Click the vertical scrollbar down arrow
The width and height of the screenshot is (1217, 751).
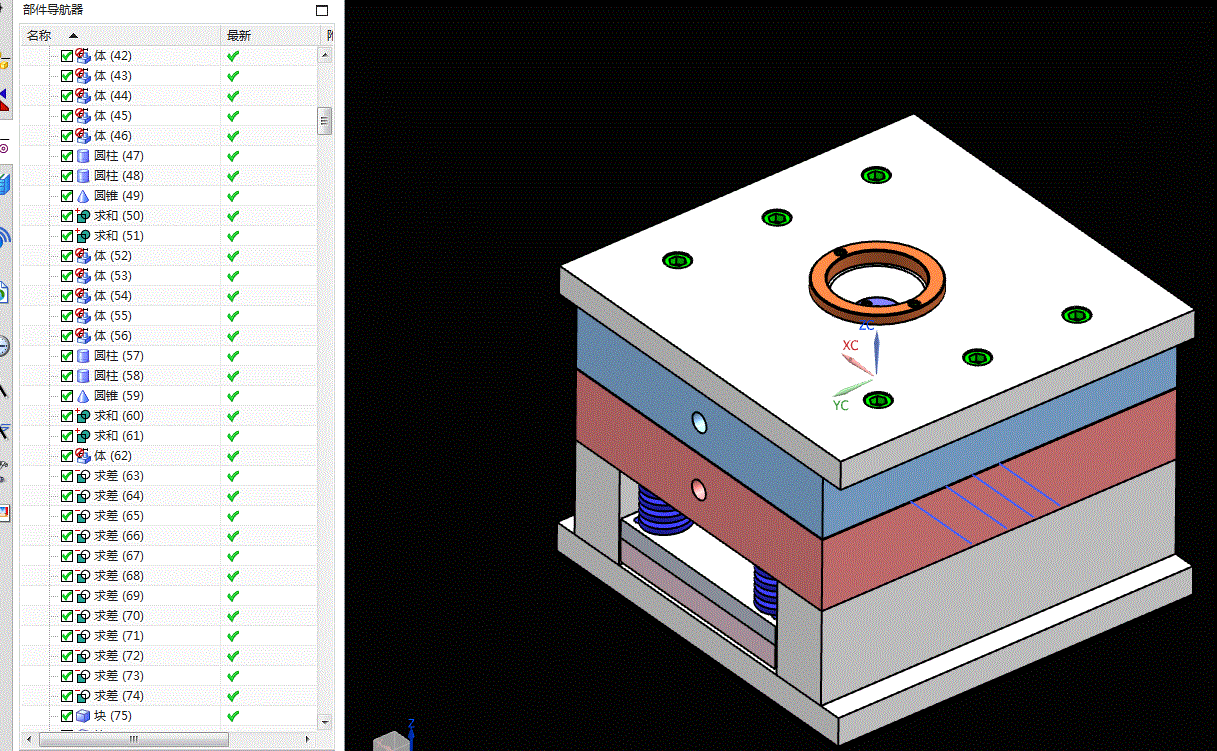[324, 721]
